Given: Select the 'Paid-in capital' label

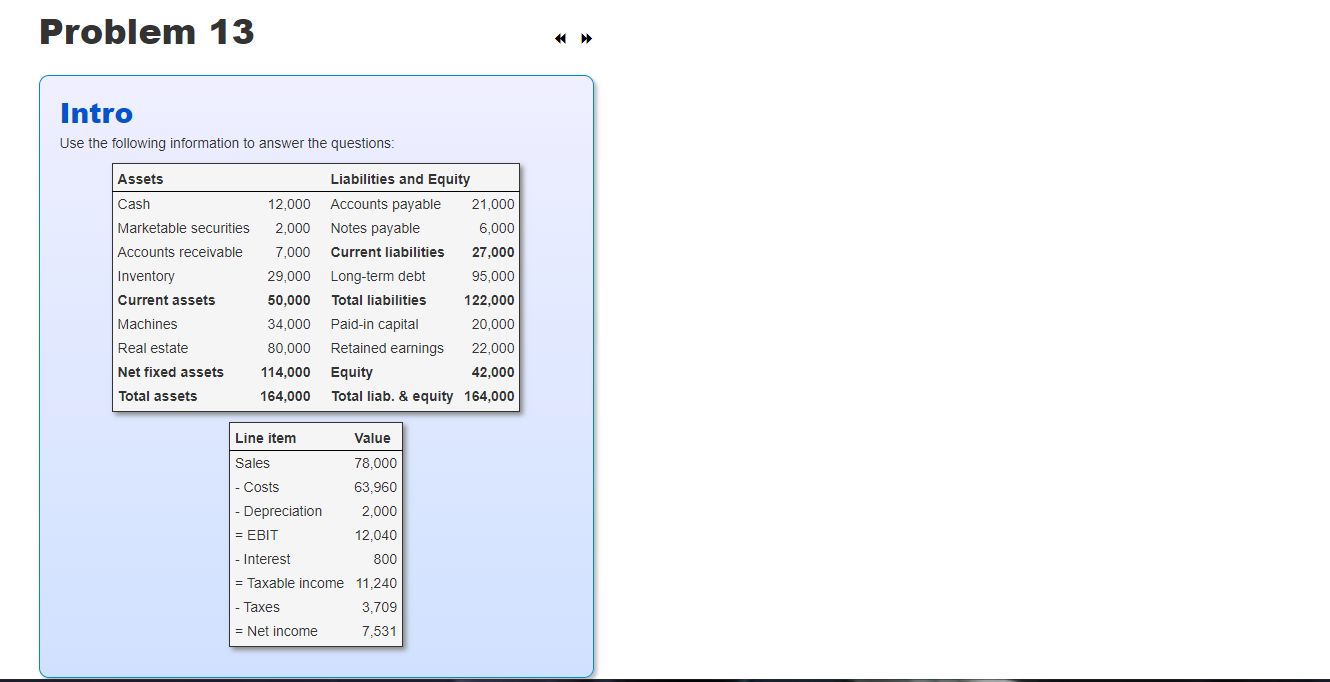Looking at the screenshot, I should pos(375,324).
